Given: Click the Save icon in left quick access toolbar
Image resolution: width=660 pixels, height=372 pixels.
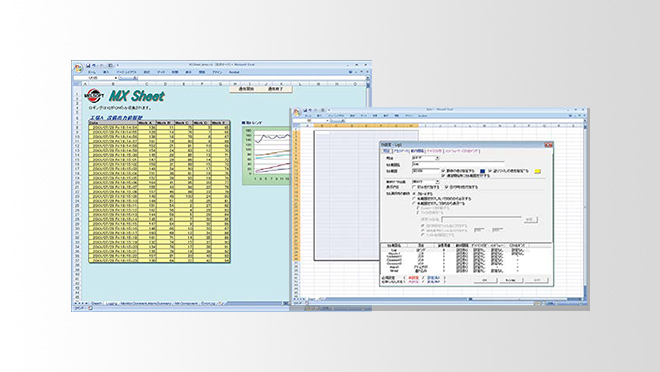Looking at the screenshot, I should point(88,66).
